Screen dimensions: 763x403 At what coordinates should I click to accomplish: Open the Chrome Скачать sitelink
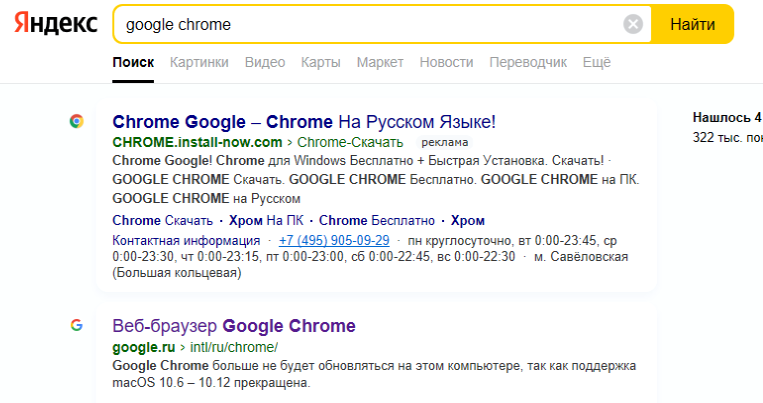pos(163,220)
